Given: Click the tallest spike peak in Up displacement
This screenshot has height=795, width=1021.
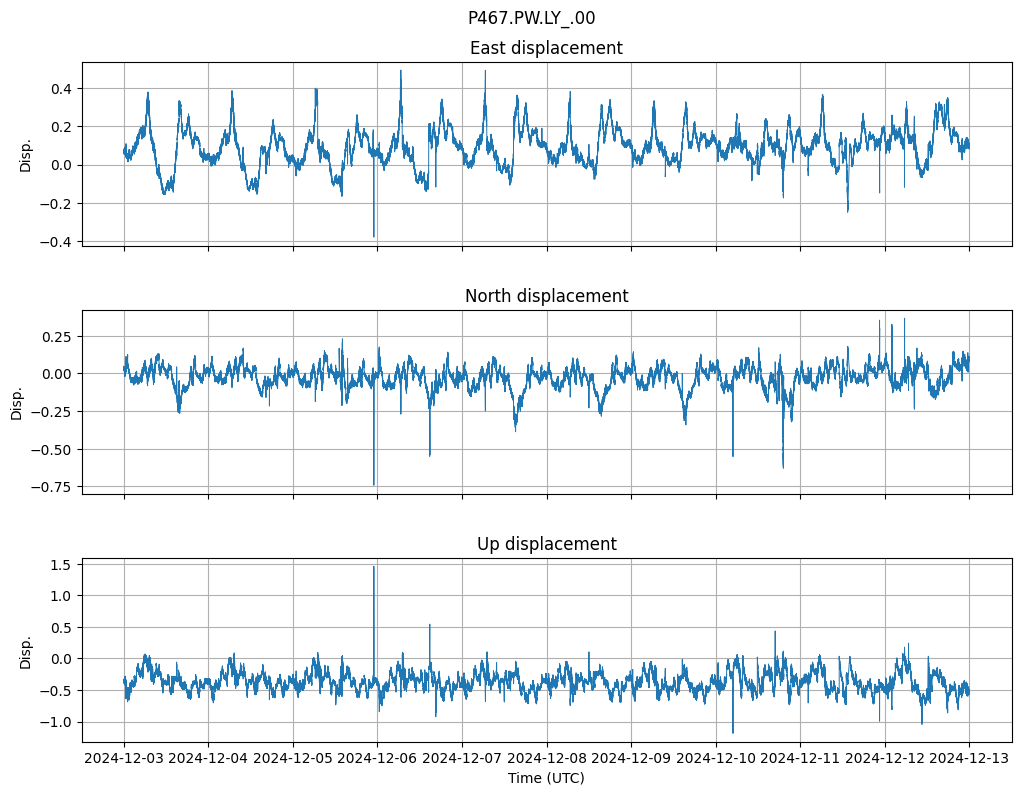Looking at the screenshot, I should (374, 567).
